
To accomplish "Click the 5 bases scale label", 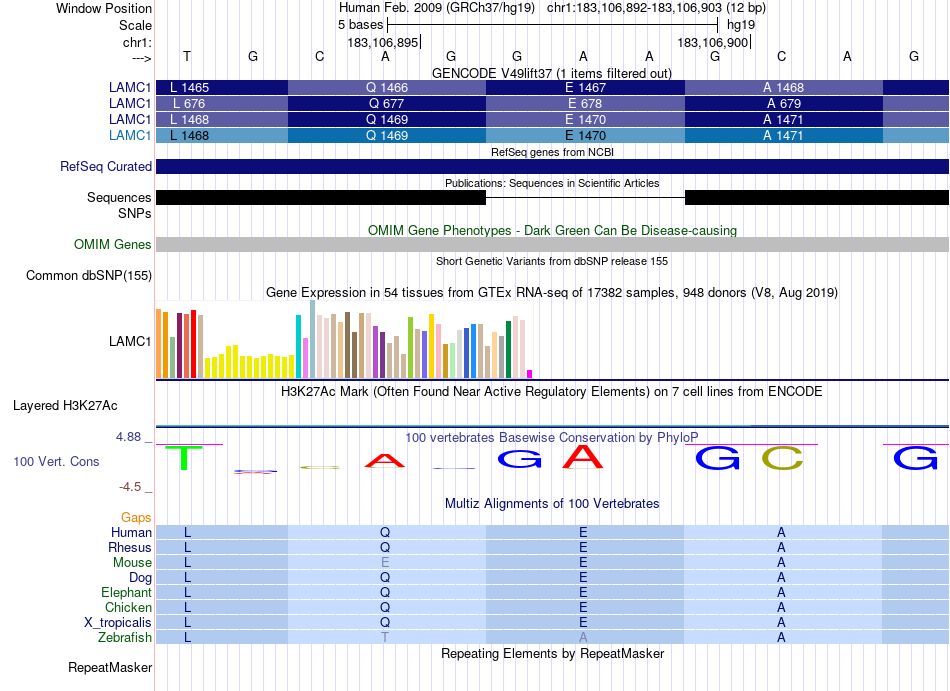I will click(360, 25).
